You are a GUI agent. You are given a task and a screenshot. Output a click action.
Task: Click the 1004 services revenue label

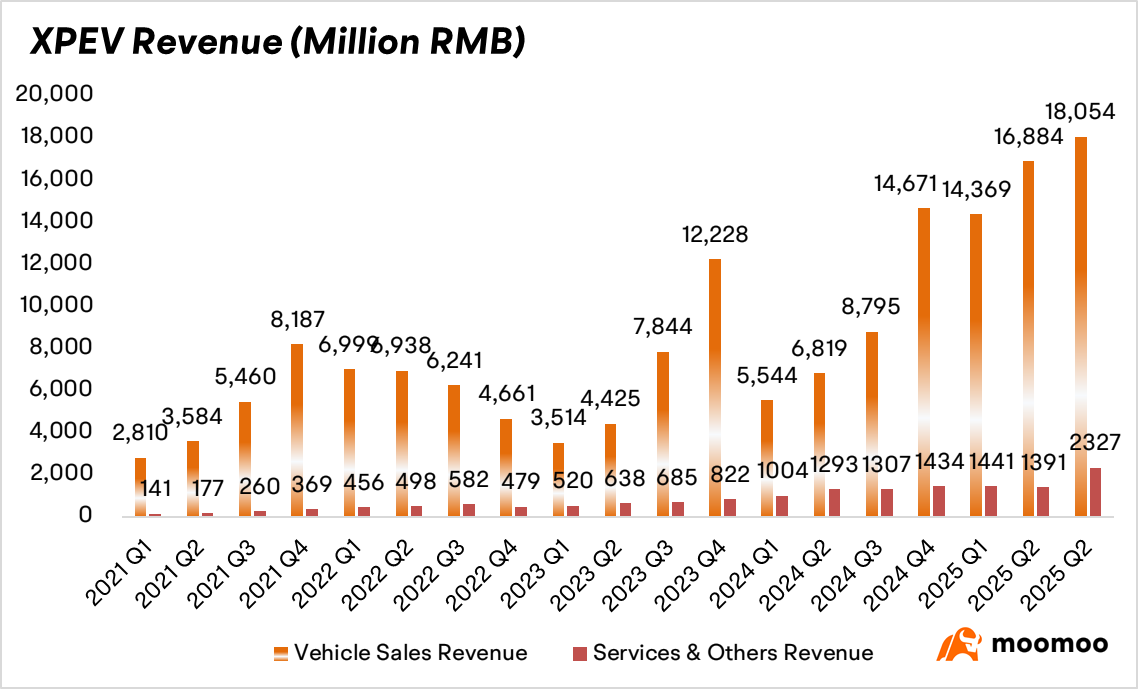point(781,470)
